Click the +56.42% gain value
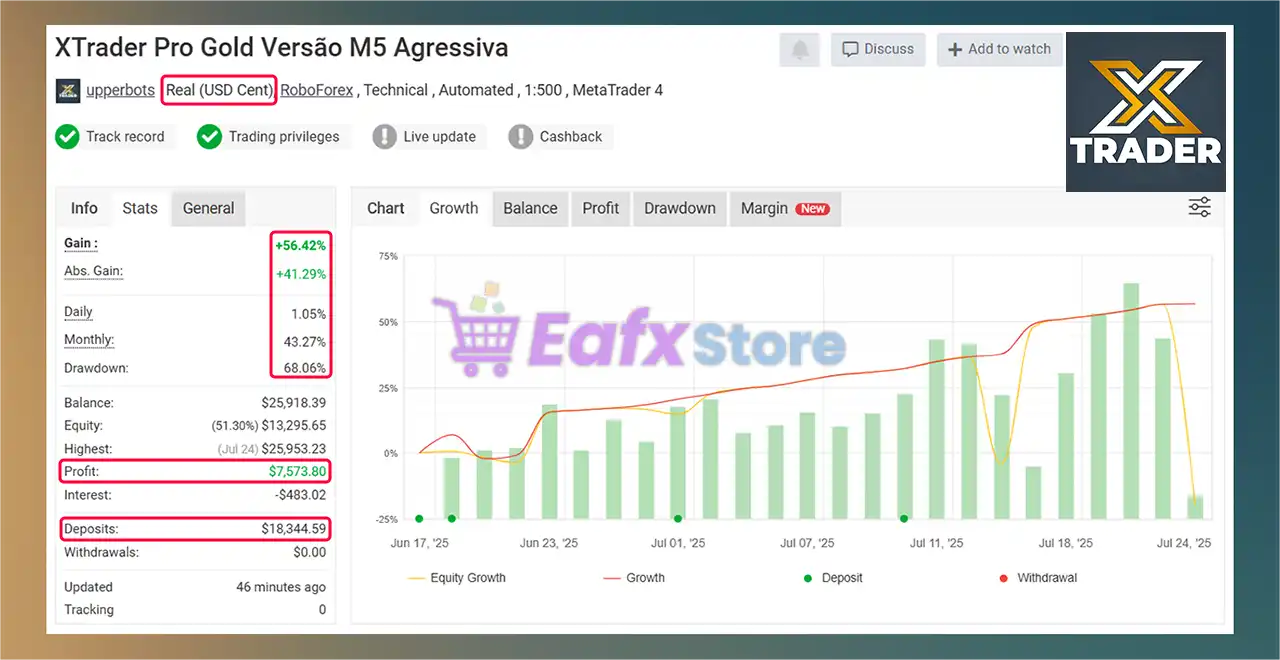1280x660 pixels. (301, 245)
